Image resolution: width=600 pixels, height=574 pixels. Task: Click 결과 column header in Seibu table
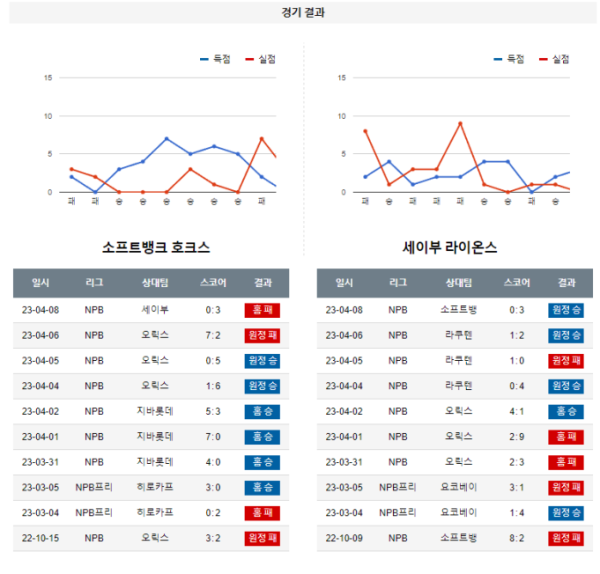pyautogui.click(x=567, y=283)
